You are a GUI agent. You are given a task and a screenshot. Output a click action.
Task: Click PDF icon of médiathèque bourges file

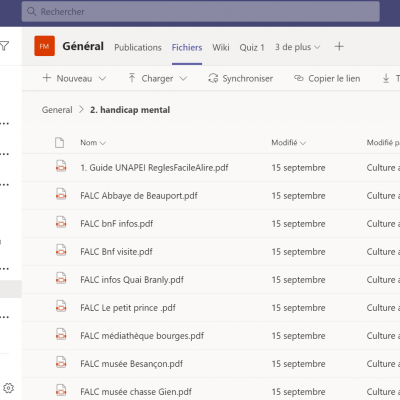tap(61, 334)
